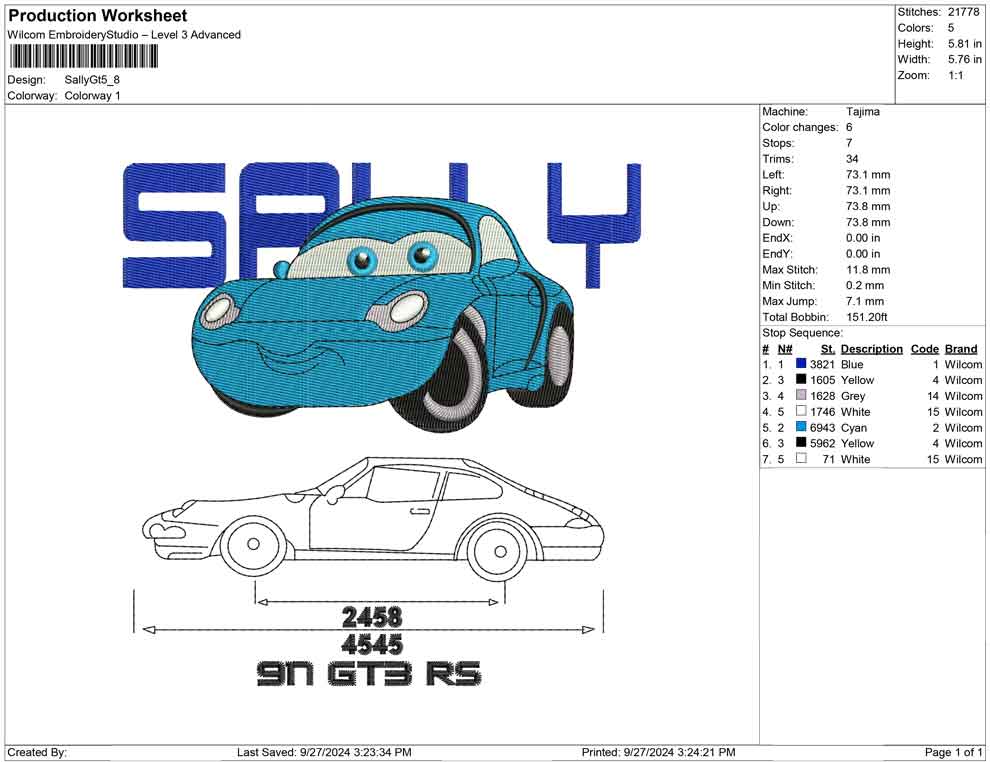Click the Description column header
This screenshot has height=762, width=990.
coord(871,349)
